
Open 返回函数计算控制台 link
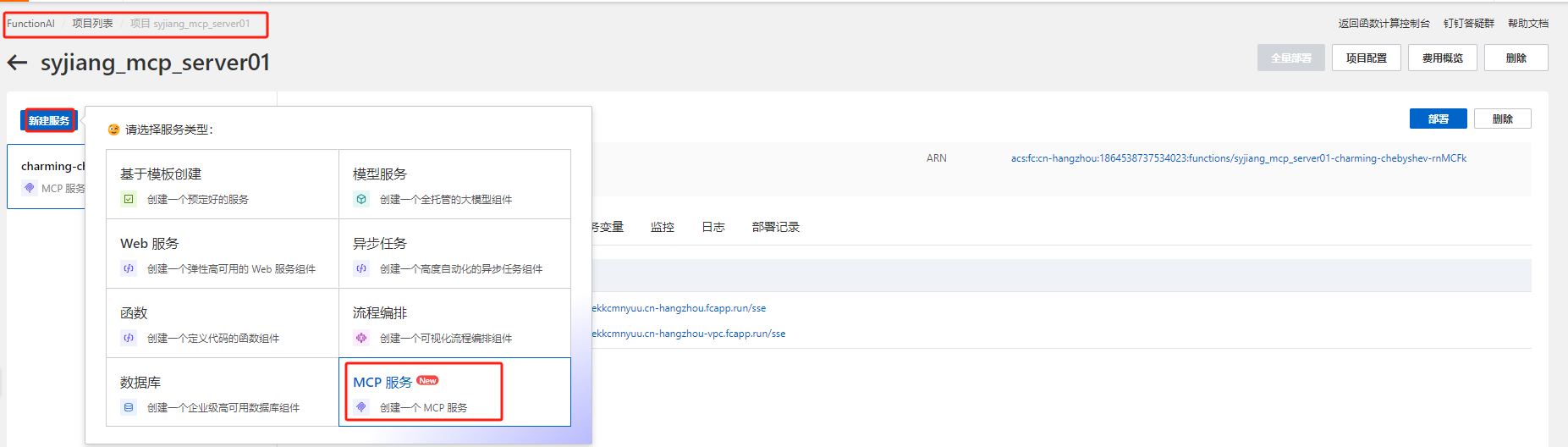point(1384,24)
